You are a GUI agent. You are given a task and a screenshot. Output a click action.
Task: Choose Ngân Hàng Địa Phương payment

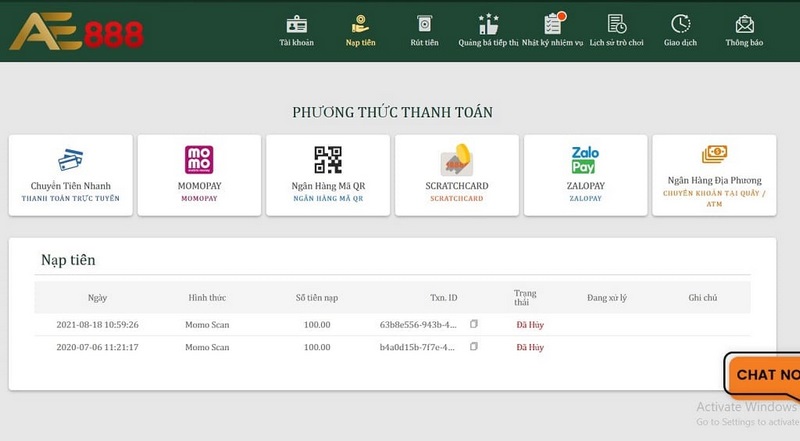pos(714,174)
